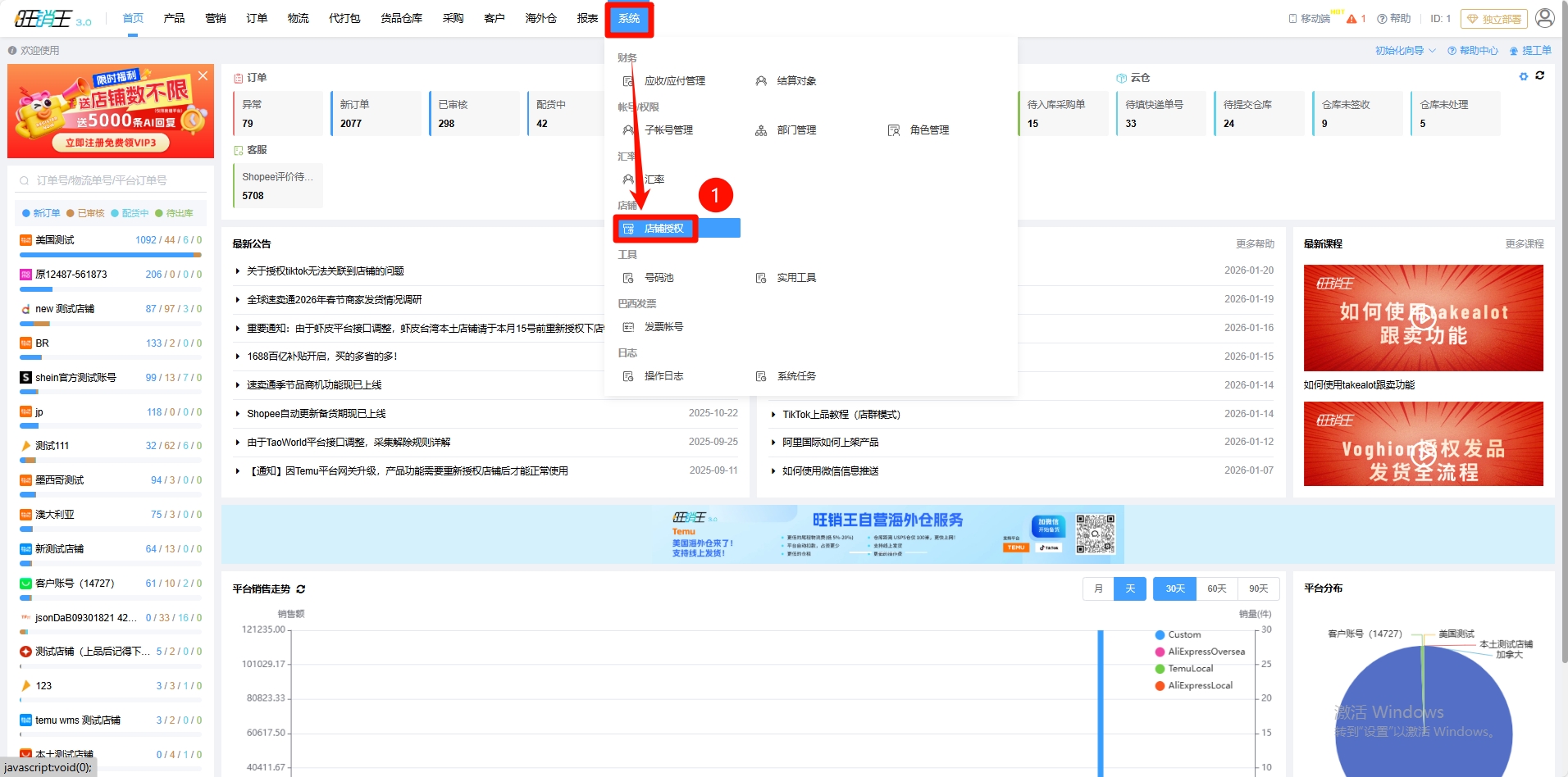Open the 订单 top menu
Viewport: 1568px width, 777px height.
pos(257,18)
